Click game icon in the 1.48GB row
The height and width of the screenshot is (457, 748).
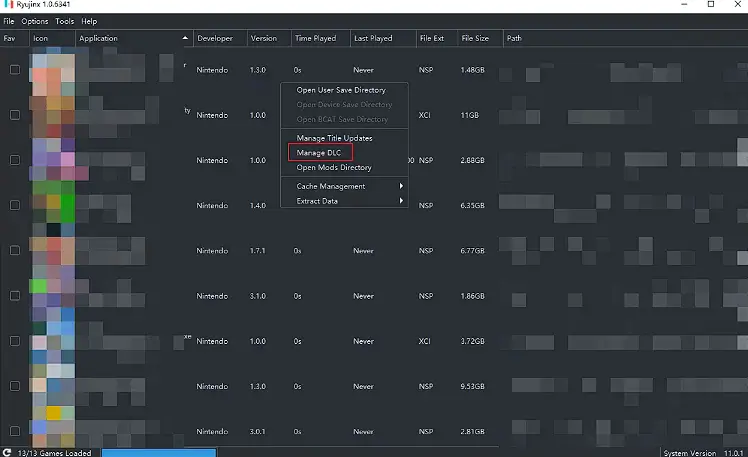coord(53,69)
